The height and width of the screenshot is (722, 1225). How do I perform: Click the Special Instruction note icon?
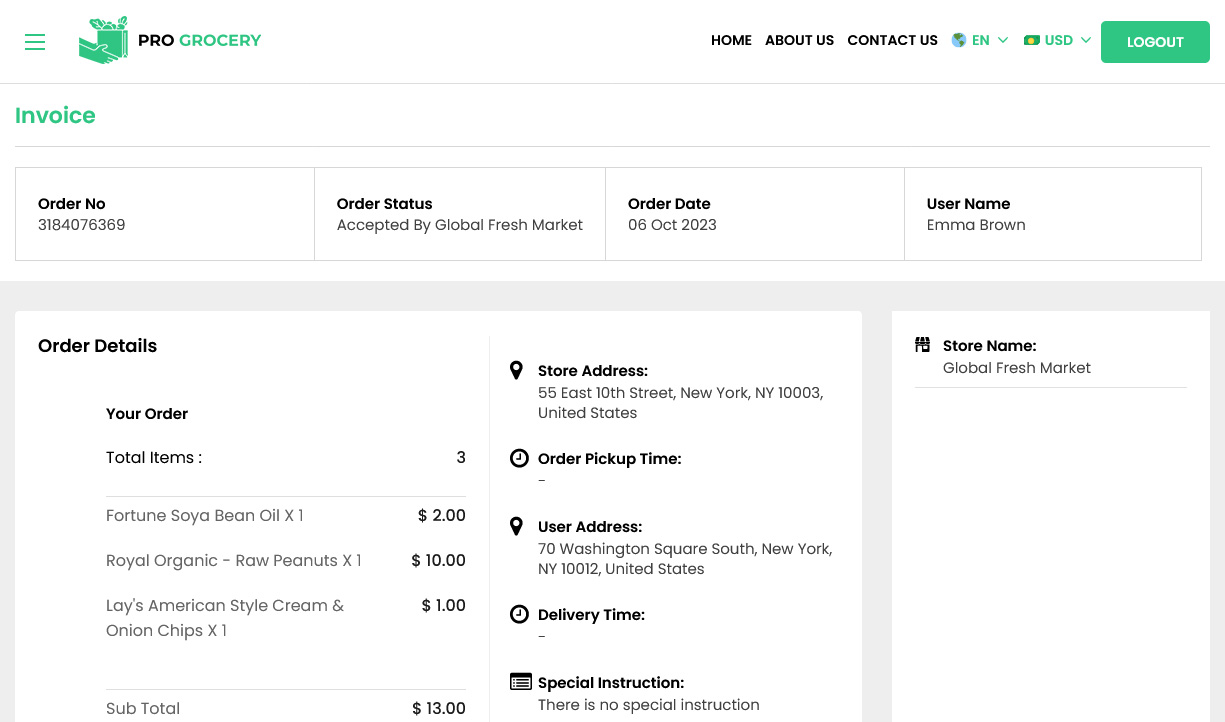pos(520,682)
